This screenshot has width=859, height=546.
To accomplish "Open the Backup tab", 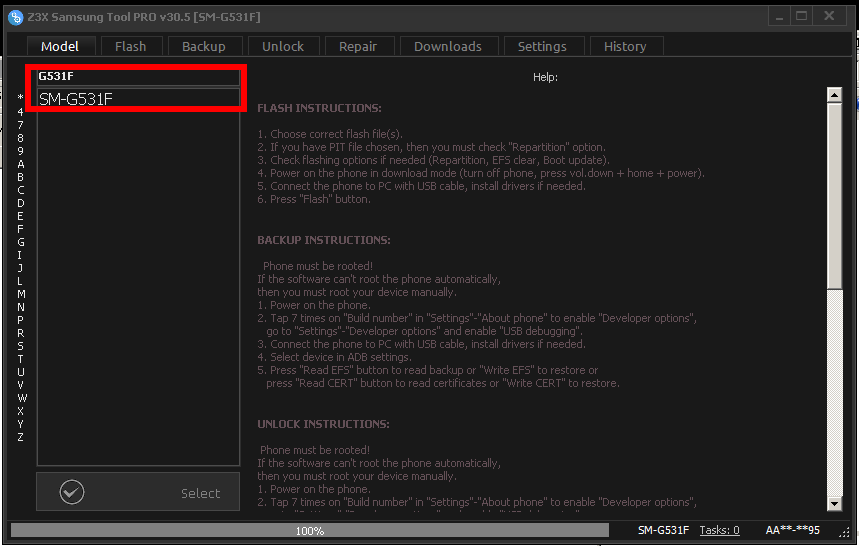I will pyautogui.click(x=204, y=47).
